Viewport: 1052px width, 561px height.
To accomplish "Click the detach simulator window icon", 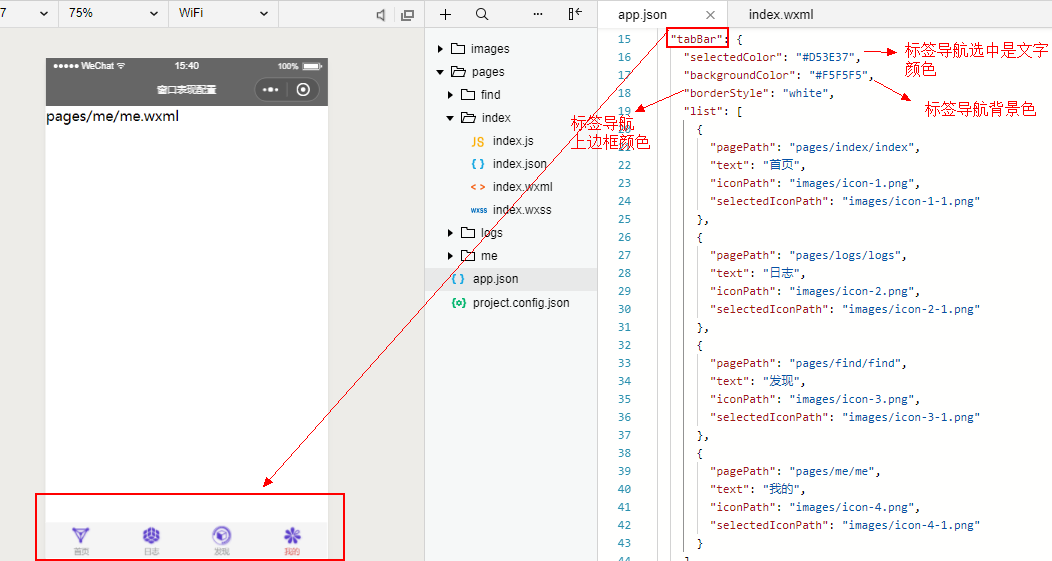I will point(407,15).
